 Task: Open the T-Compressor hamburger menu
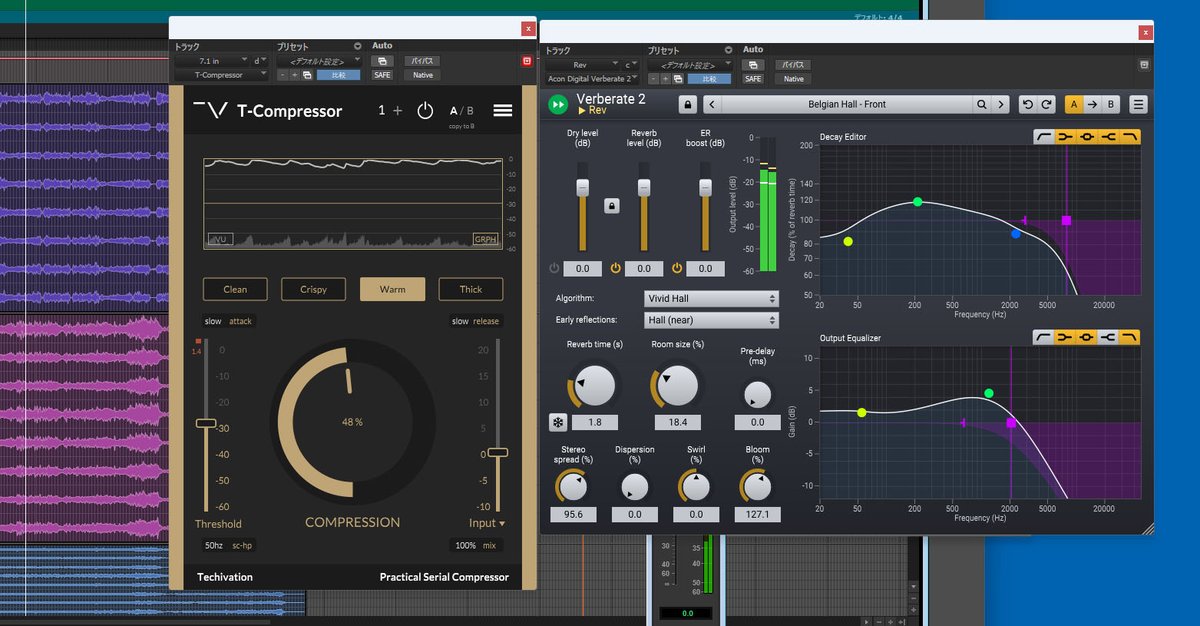tap(503, 111)
